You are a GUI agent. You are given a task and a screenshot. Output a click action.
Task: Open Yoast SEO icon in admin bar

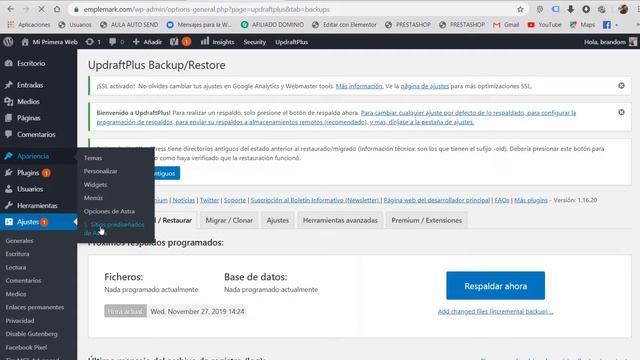tap(180, 42)
